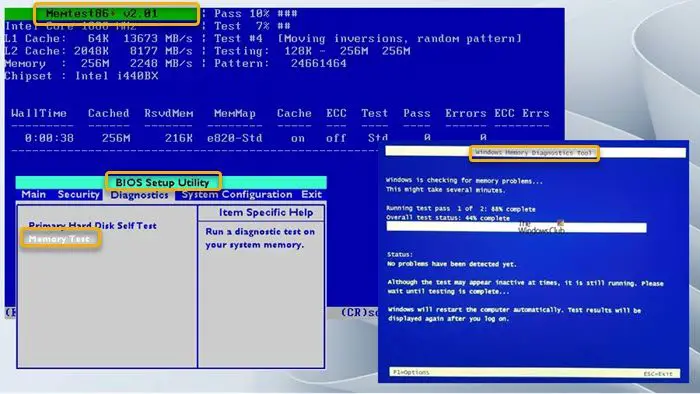Click the WallTime column header
This screenshot has width=700, height=394.
[39, 113]
